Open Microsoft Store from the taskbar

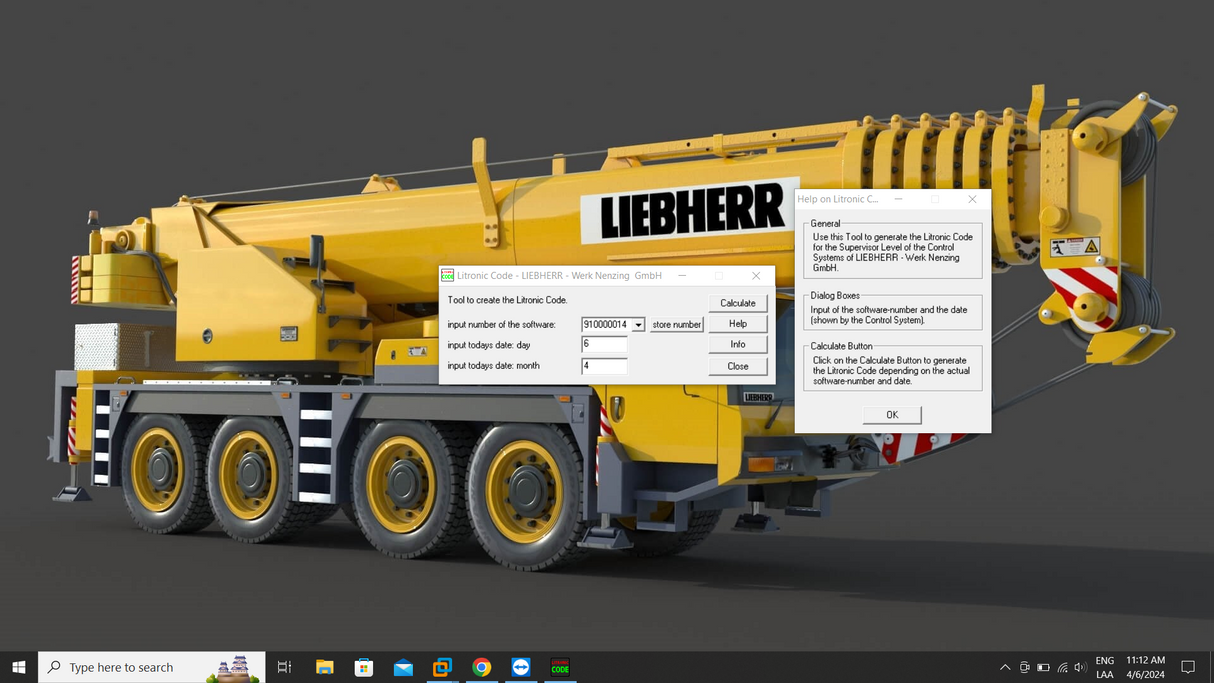(x=364, y=667)
